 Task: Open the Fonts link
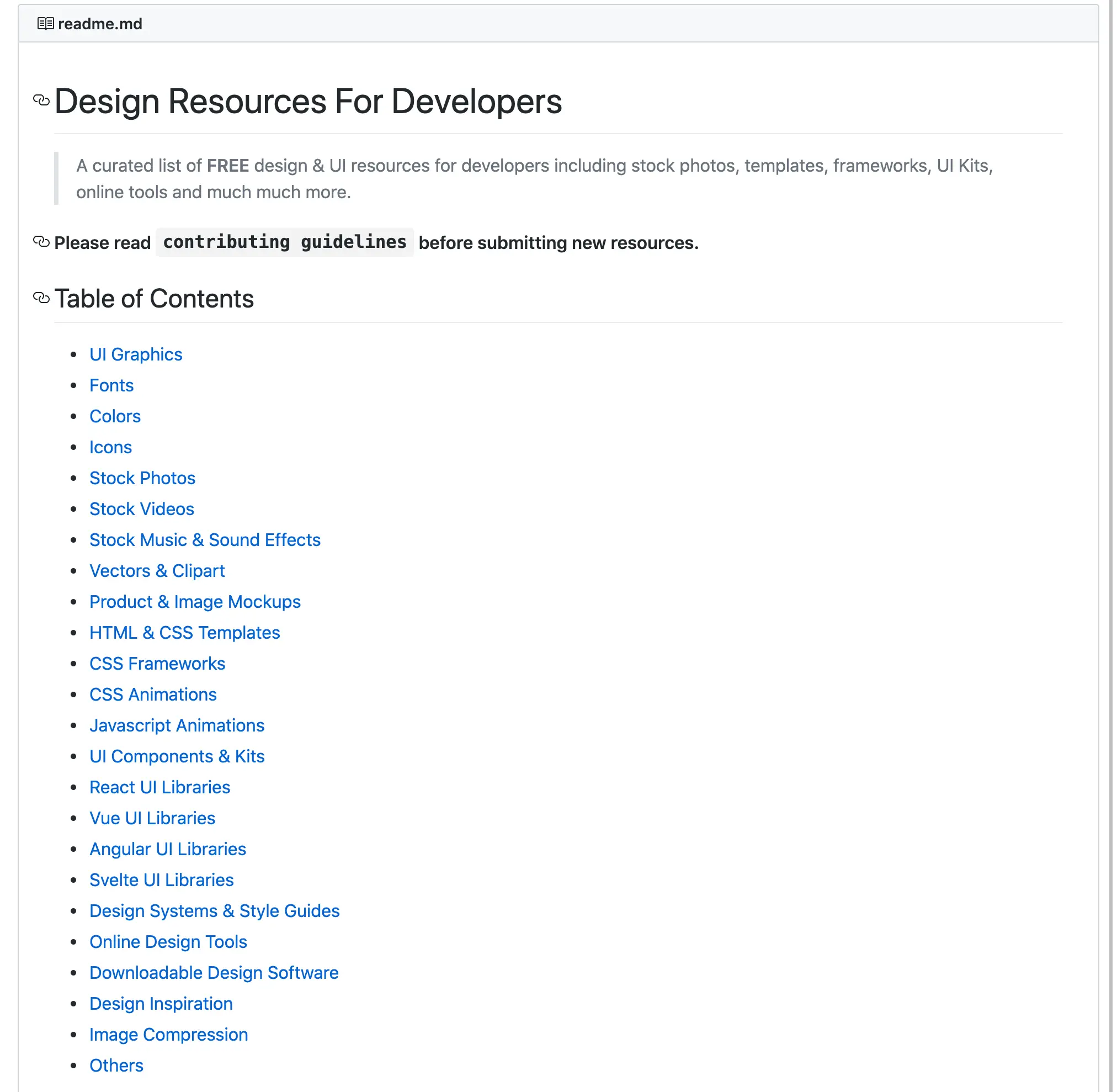click(111, 385)
